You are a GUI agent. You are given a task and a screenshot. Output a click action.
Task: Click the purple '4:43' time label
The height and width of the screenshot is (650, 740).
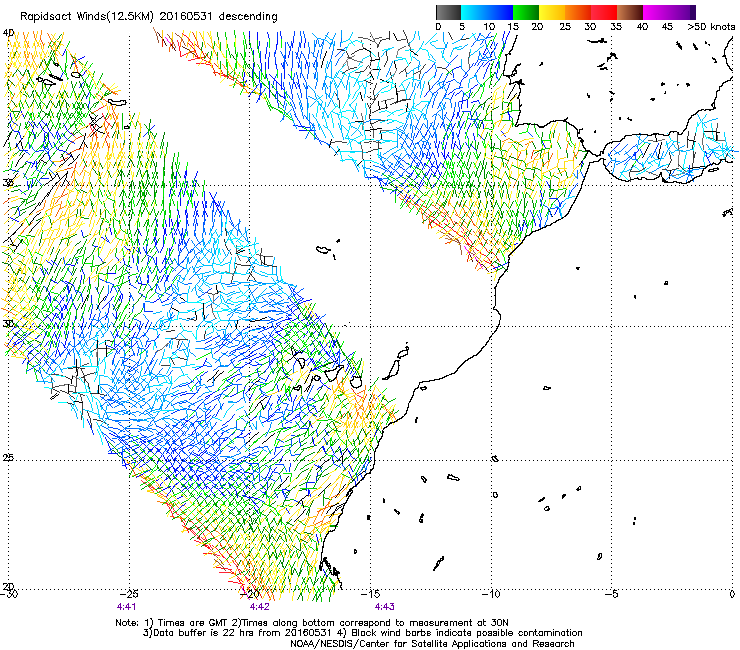pos(385,607)
